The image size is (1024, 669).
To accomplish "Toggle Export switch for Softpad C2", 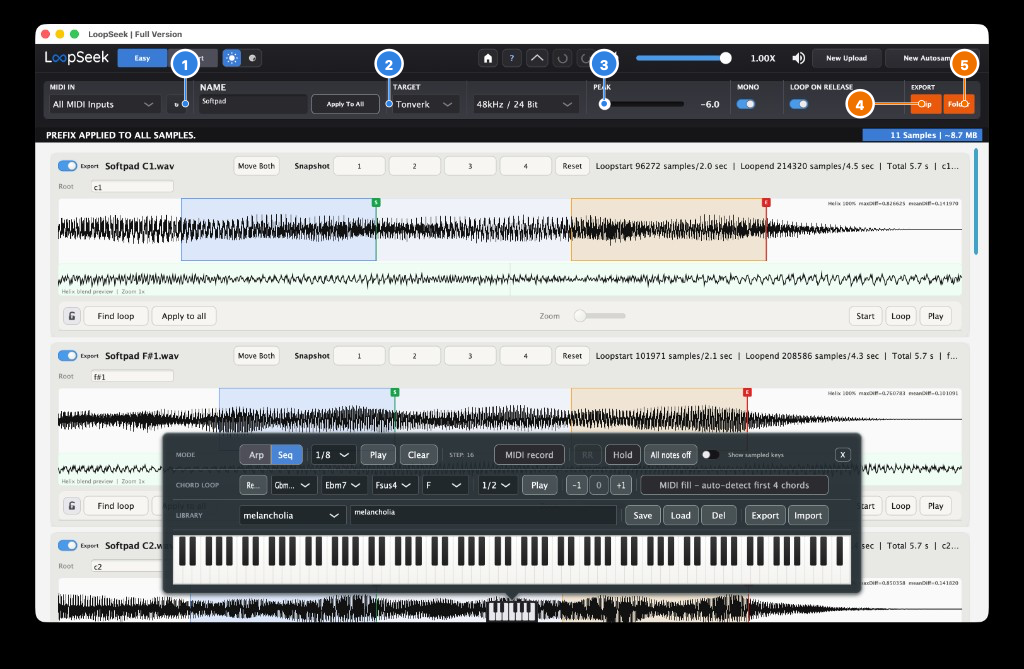I will click(x=67, y=545).
